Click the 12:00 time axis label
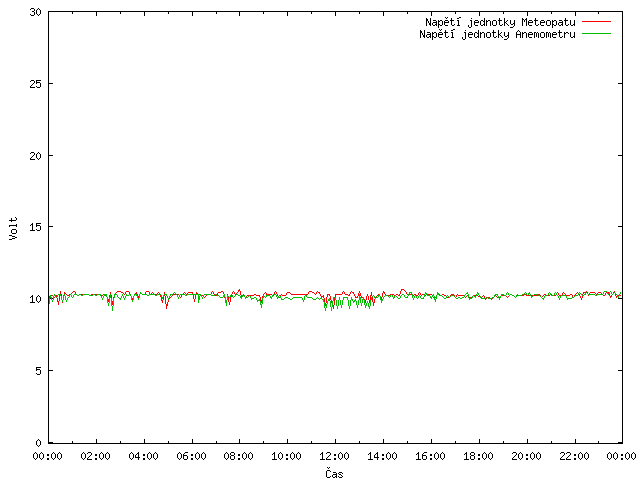 click(x=335, y=456)
